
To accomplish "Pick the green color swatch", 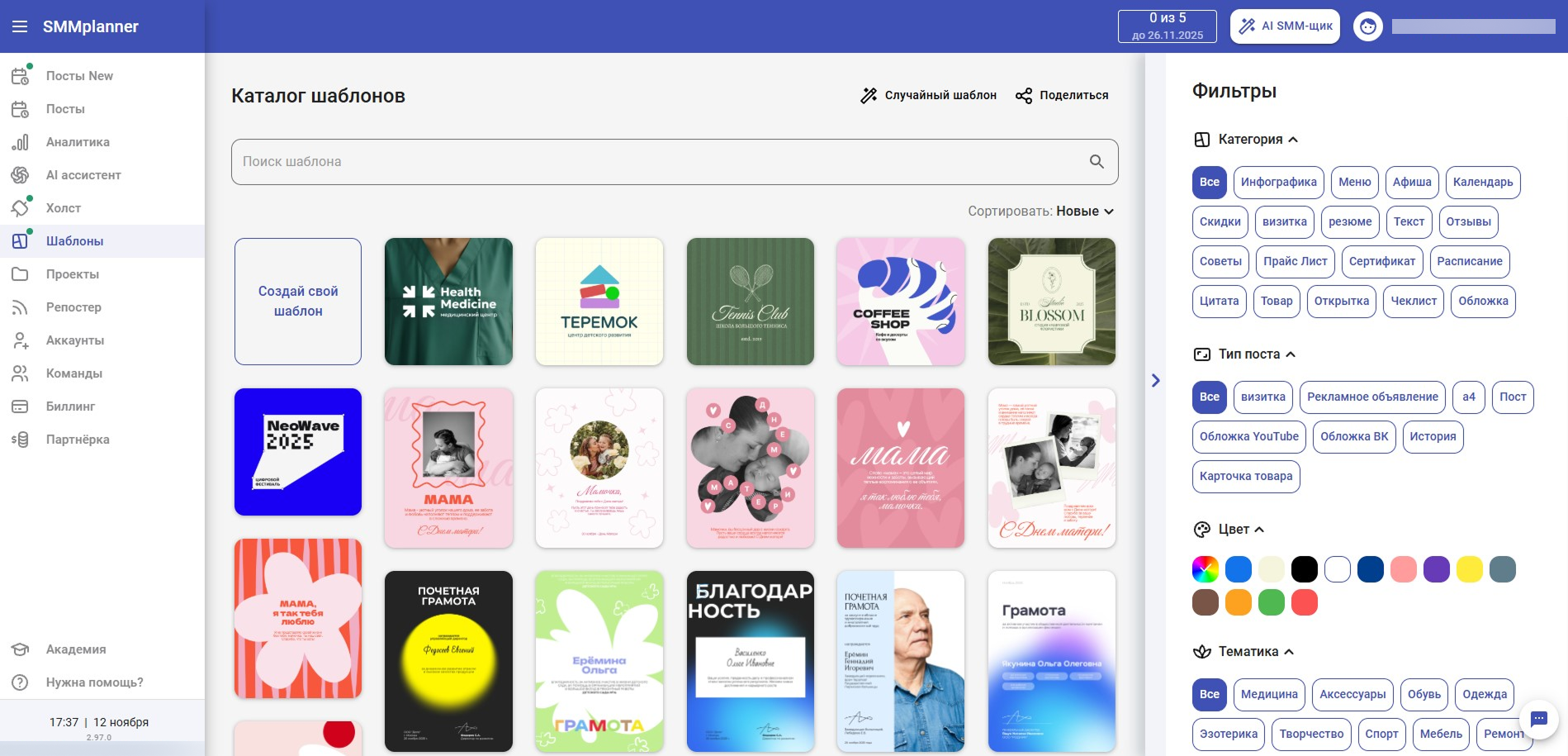I will coord(1272,602).
